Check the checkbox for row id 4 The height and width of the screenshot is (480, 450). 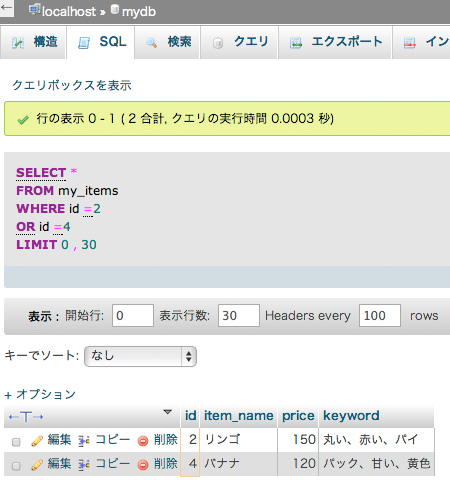(x=16, y=466)
